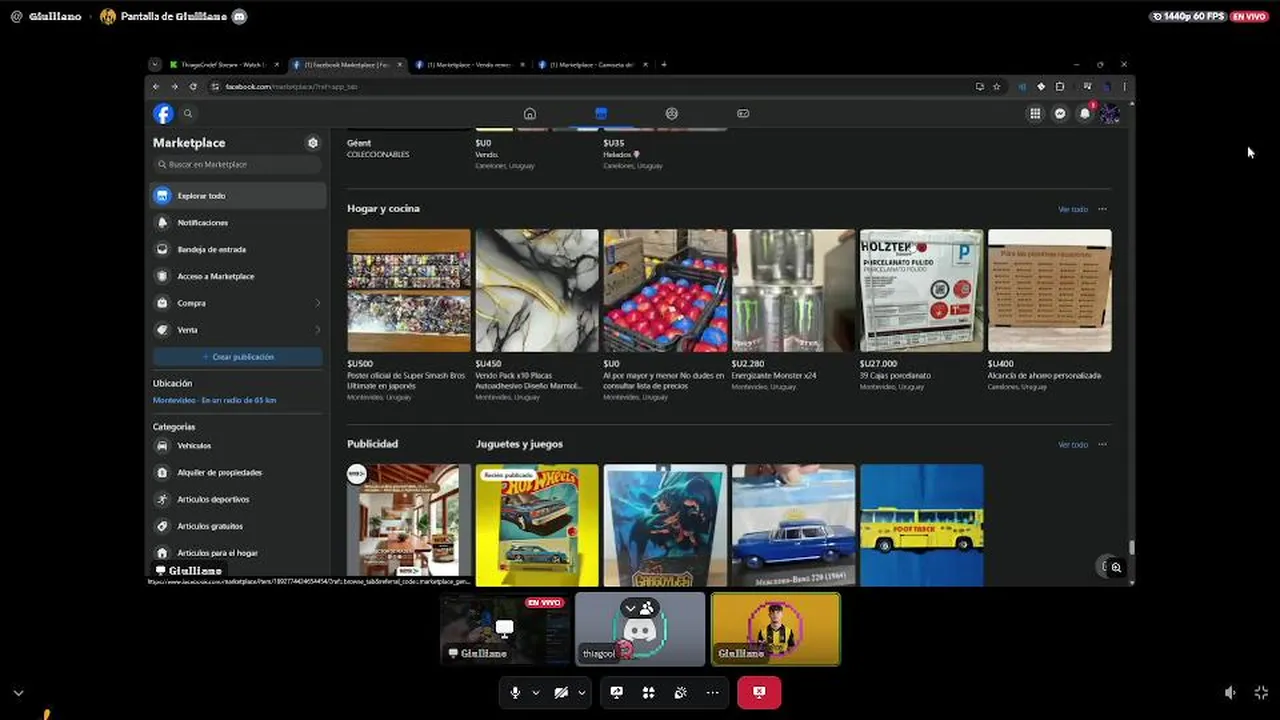Click Ver todo for Juguetes y juegos
Image resolution: width=1280 pixels, height=720 pixels.
tap(1072, 444)
